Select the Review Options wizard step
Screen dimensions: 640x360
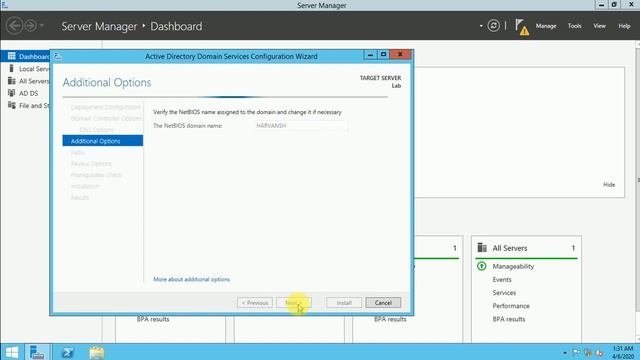click(x=91, y=164)
